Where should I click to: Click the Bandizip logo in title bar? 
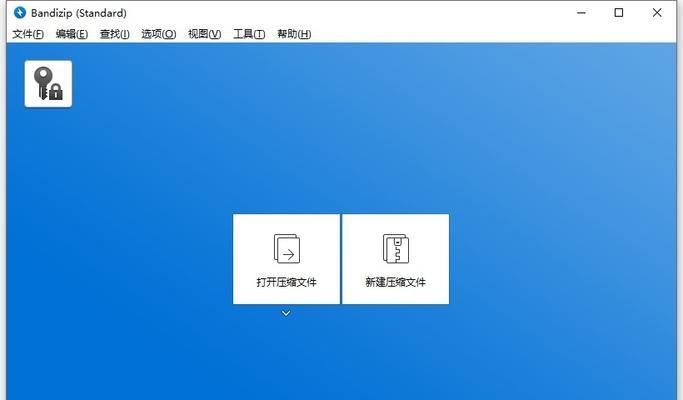pyautogui.click(x=20, y=13)
